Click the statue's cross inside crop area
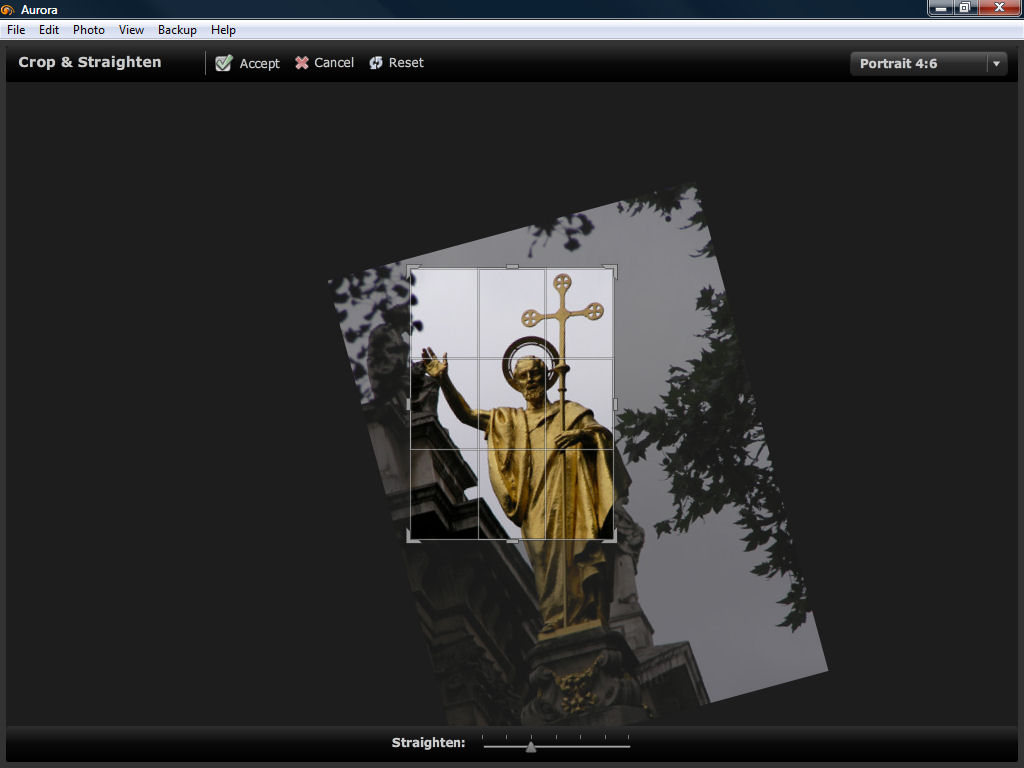Image resolution: width=1024 pixels, height=768 pixels. click(562, 312)
